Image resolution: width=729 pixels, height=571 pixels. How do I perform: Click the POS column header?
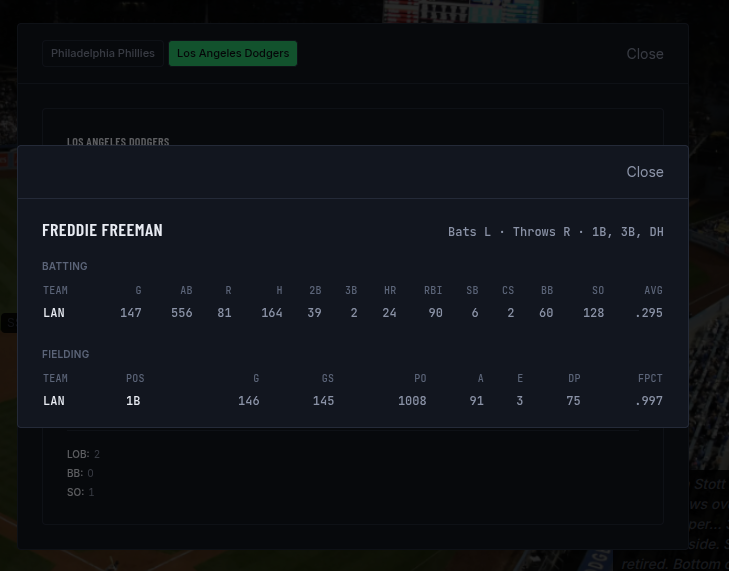(135, 378)
